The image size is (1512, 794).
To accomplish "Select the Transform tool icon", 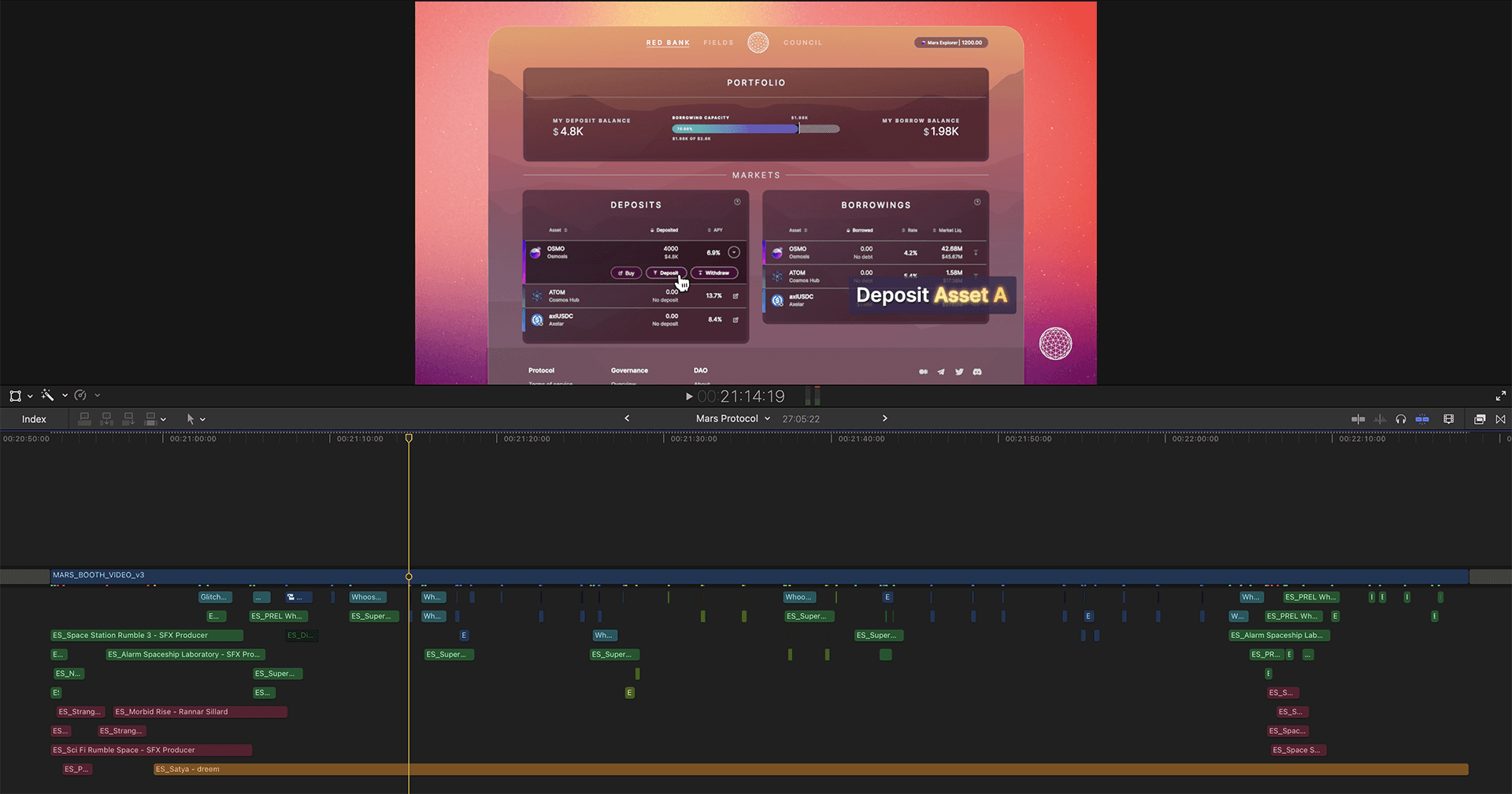I will click(15, 395).
